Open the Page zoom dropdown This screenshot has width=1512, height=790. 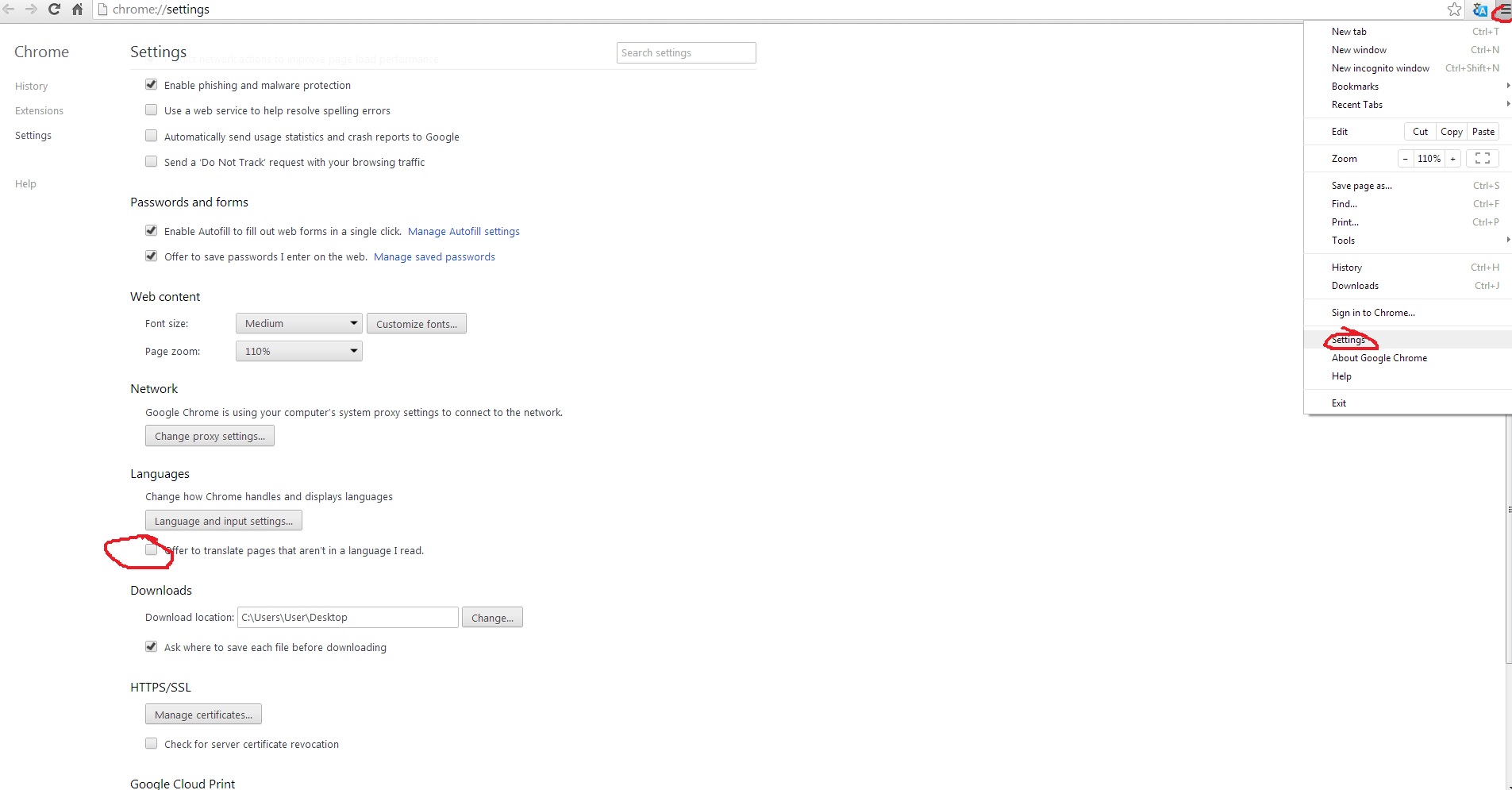coord(299,351)
